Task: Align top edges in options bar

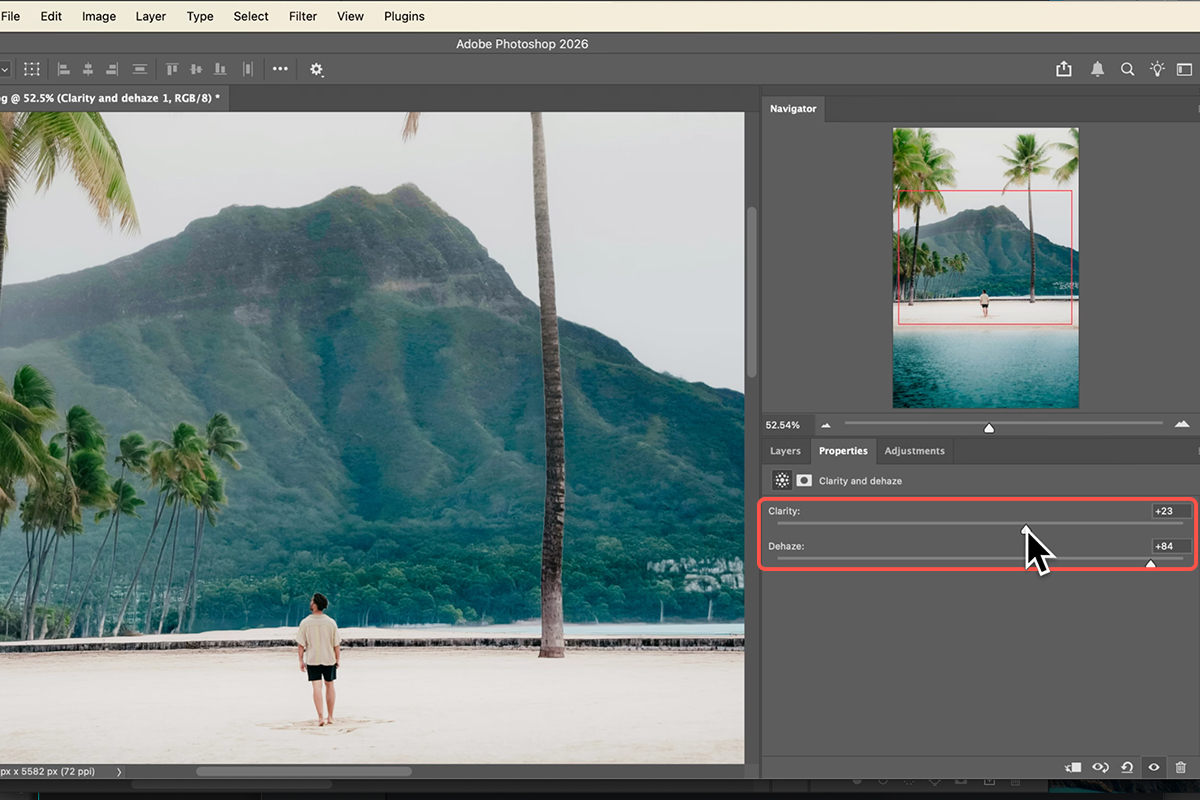Action: click(172, 69)
